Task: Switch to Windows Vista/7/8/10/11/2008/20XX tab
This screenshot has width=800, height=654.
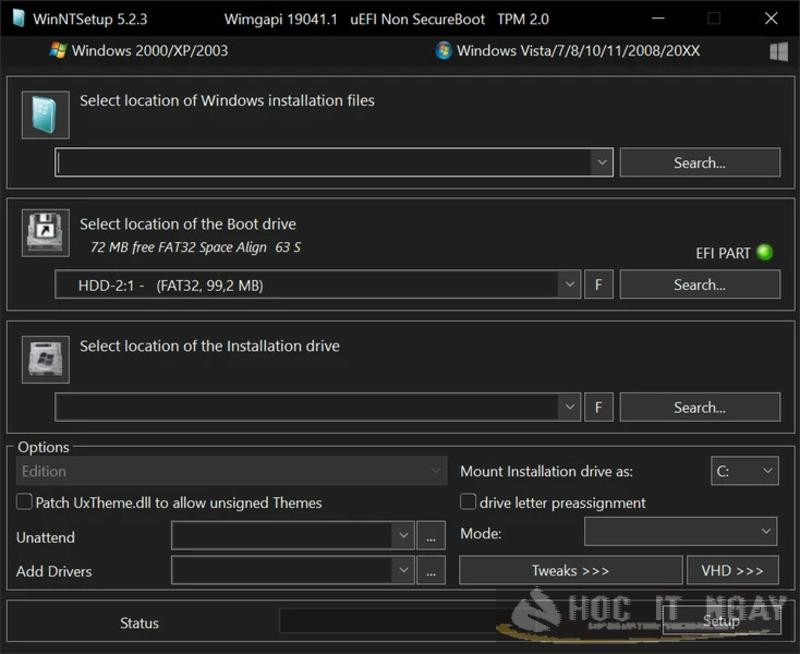Action: (567, 51)
